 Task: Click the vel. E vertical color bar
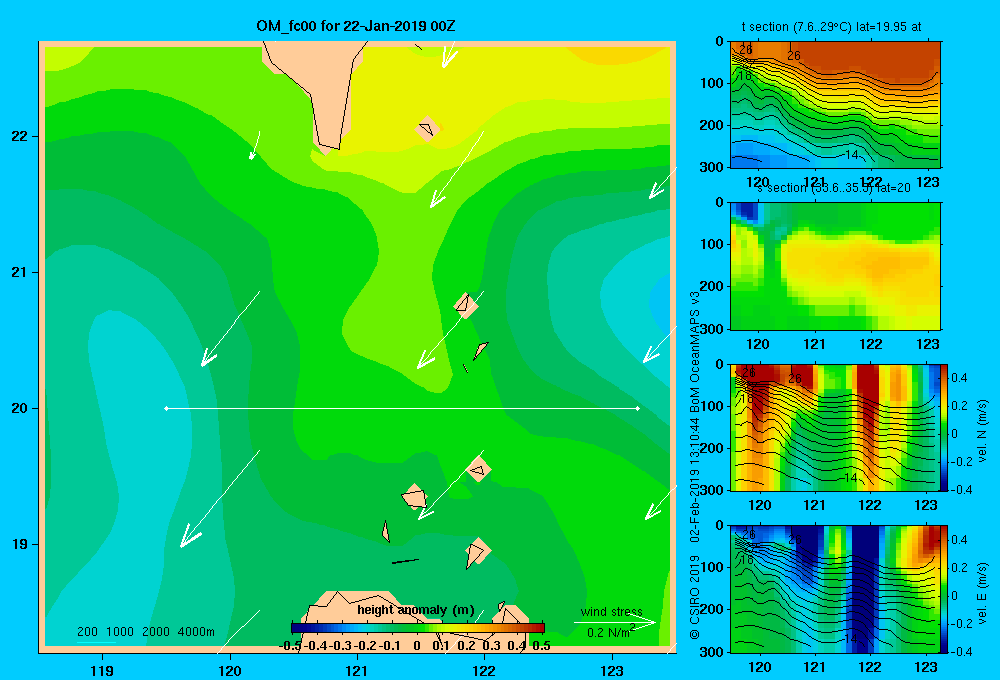pyautogui.click(x=945, y=589)
